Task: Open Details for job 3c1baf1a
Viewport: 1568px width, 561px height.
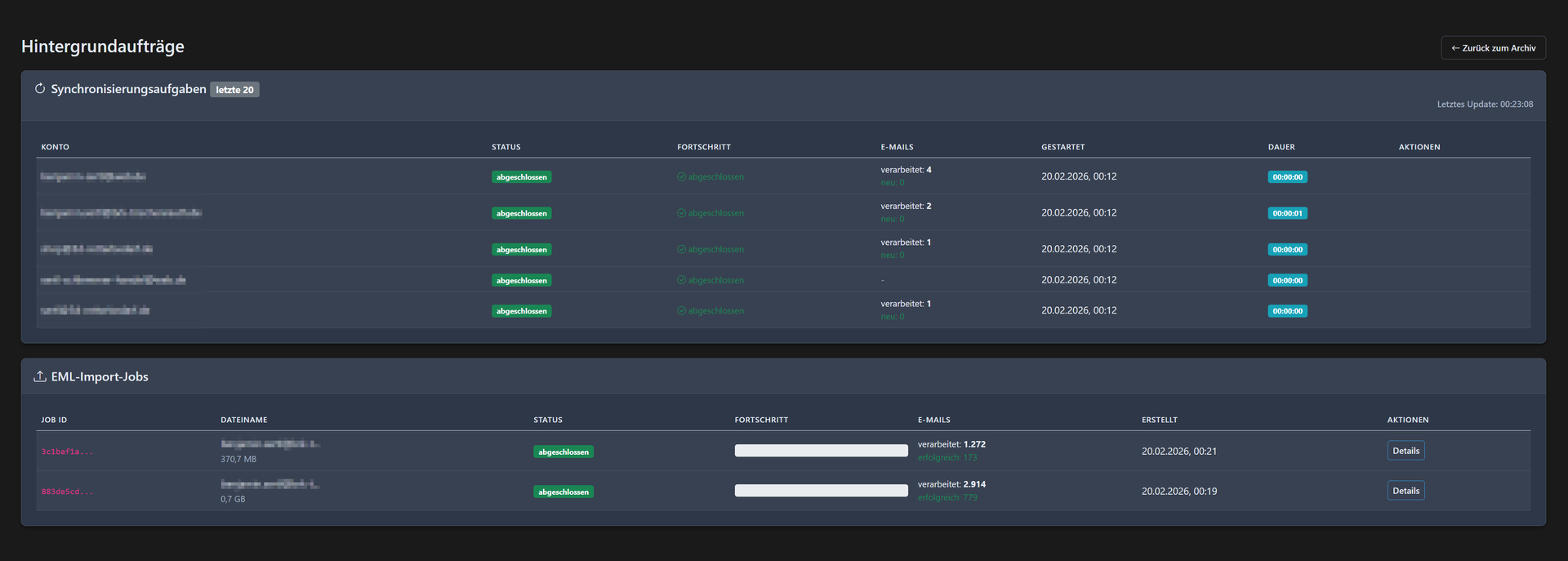Action: click(x=1405, y=451)
